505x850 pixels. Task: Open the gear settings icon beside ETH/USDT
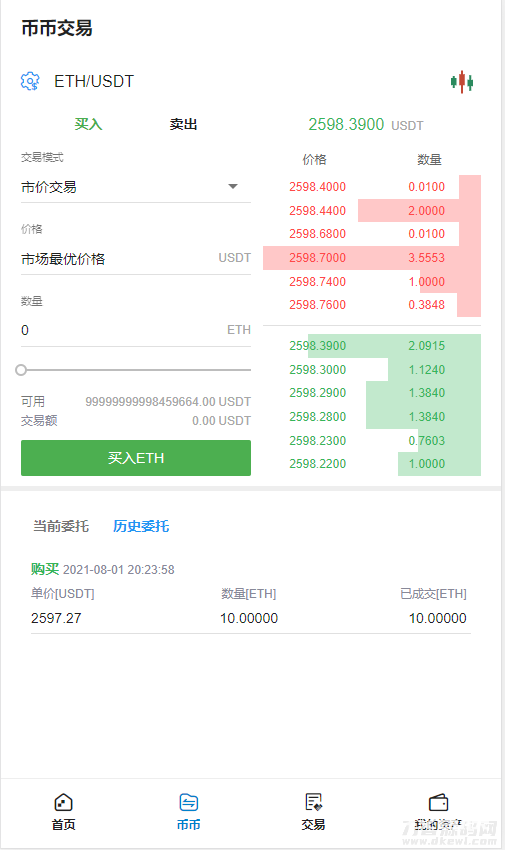click(x=30, y=81)
